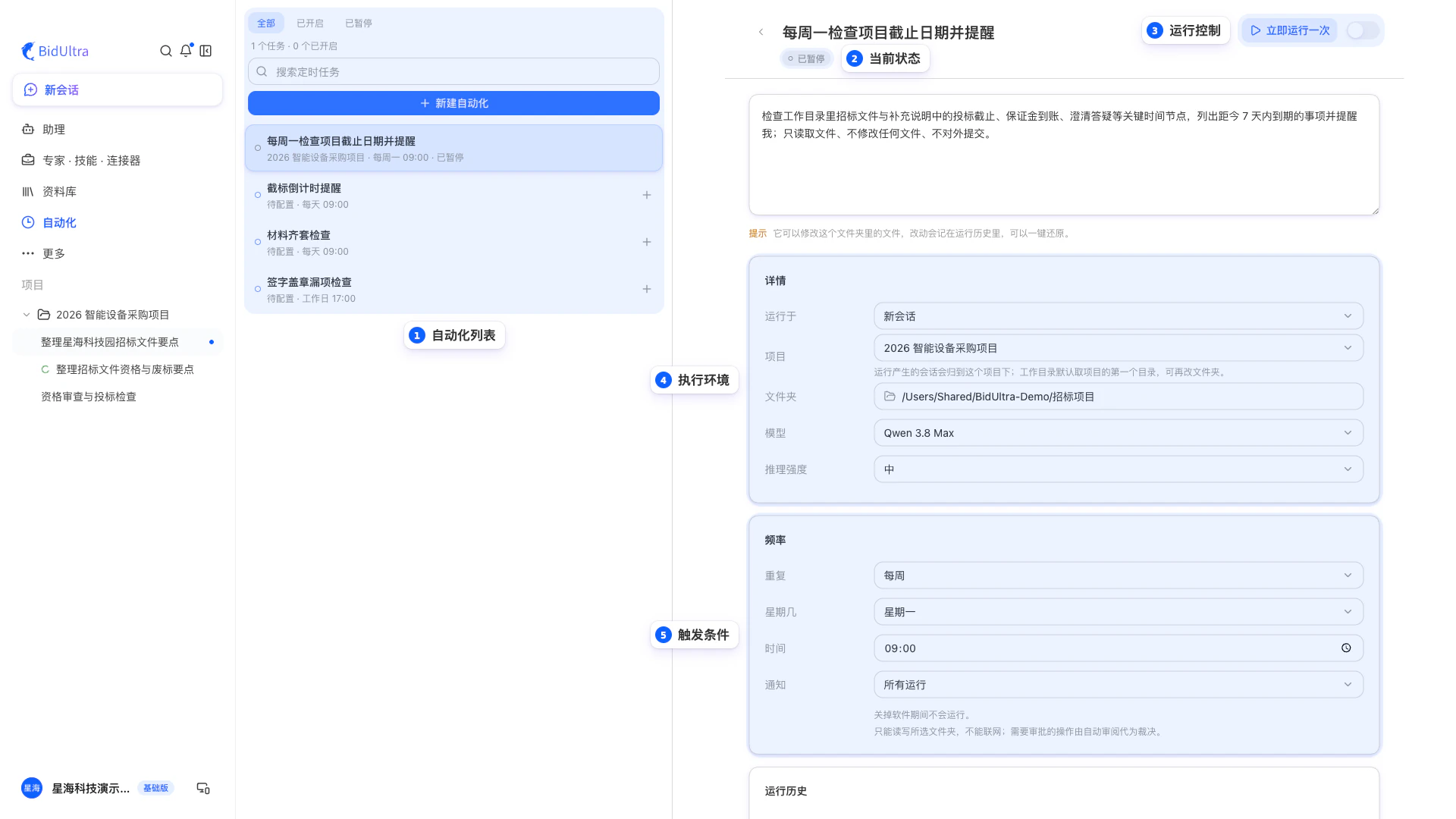Toggle the automation enable switch at top right
The image size is (1456, 819).
(1362, 30)
